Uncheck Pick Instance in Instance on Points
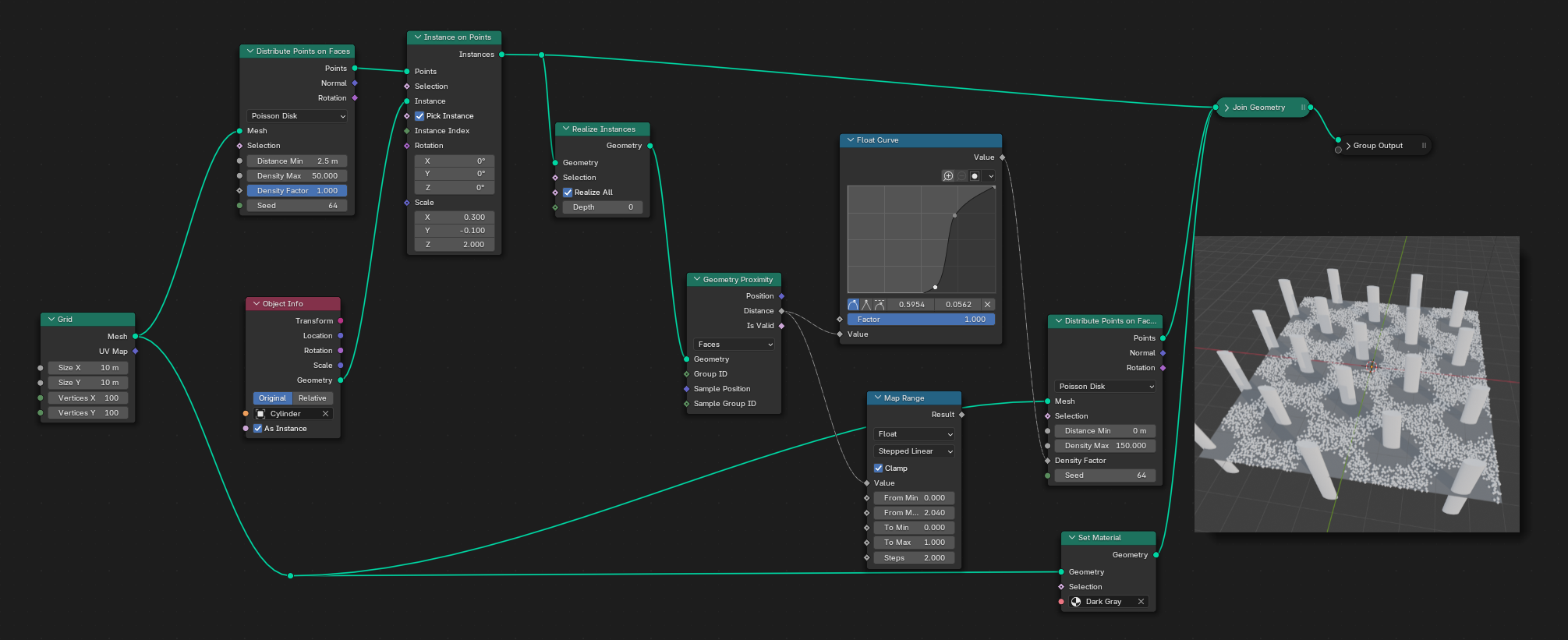Screen dimensions: 1568x640 click(x=419, y=116)
